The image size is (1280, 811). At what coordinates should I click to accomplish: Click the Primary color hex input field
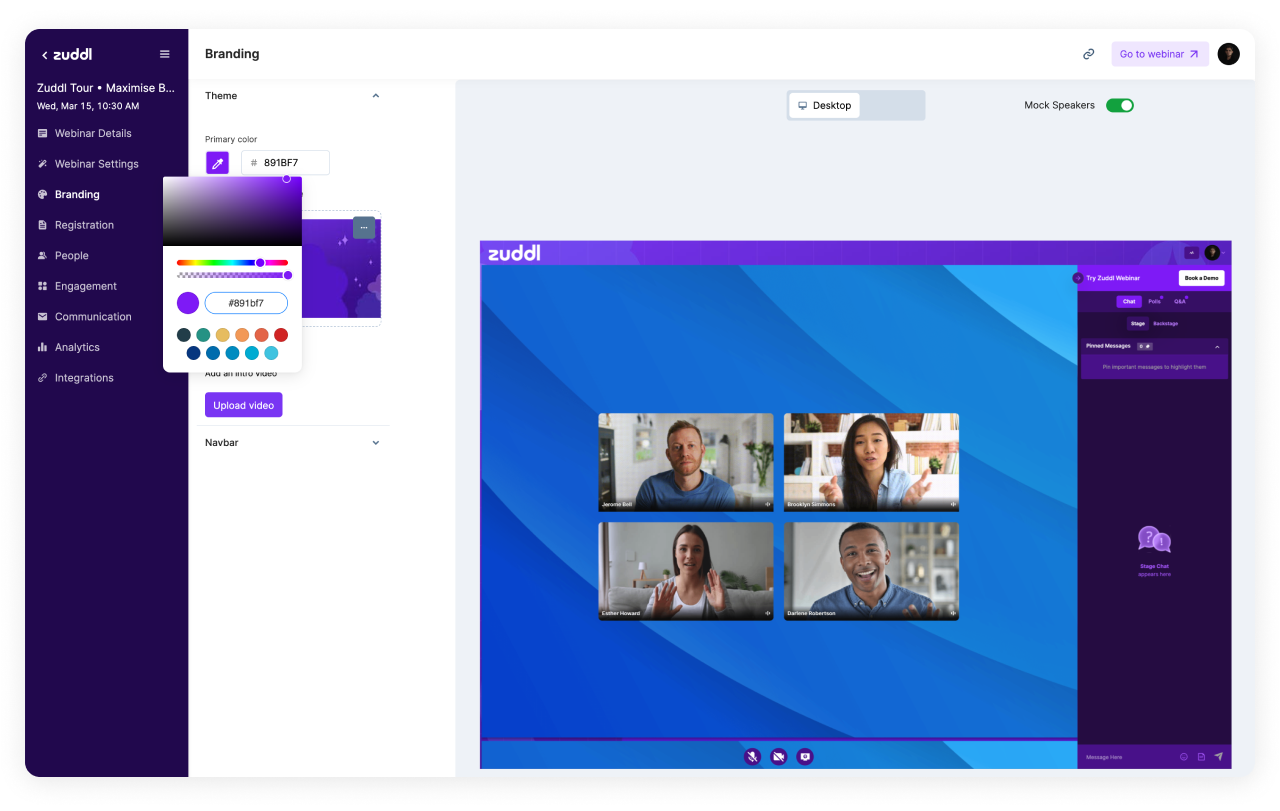pos(285,163)
